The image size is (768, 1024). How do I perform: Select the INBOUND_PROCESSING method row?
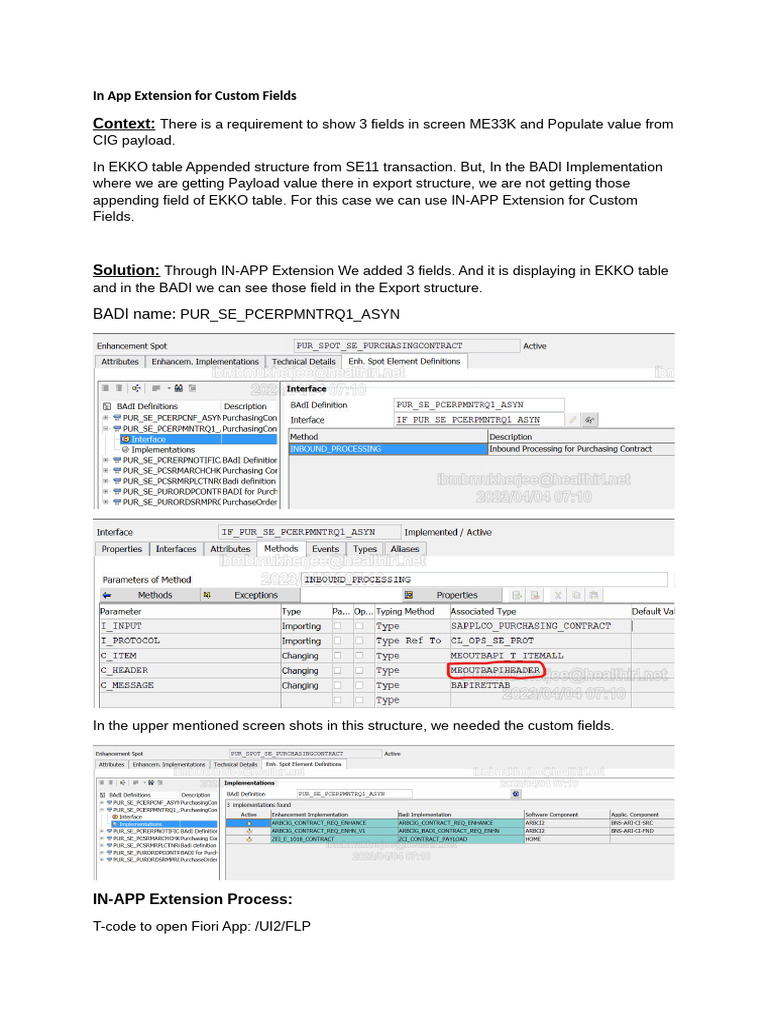pos(388,449)
